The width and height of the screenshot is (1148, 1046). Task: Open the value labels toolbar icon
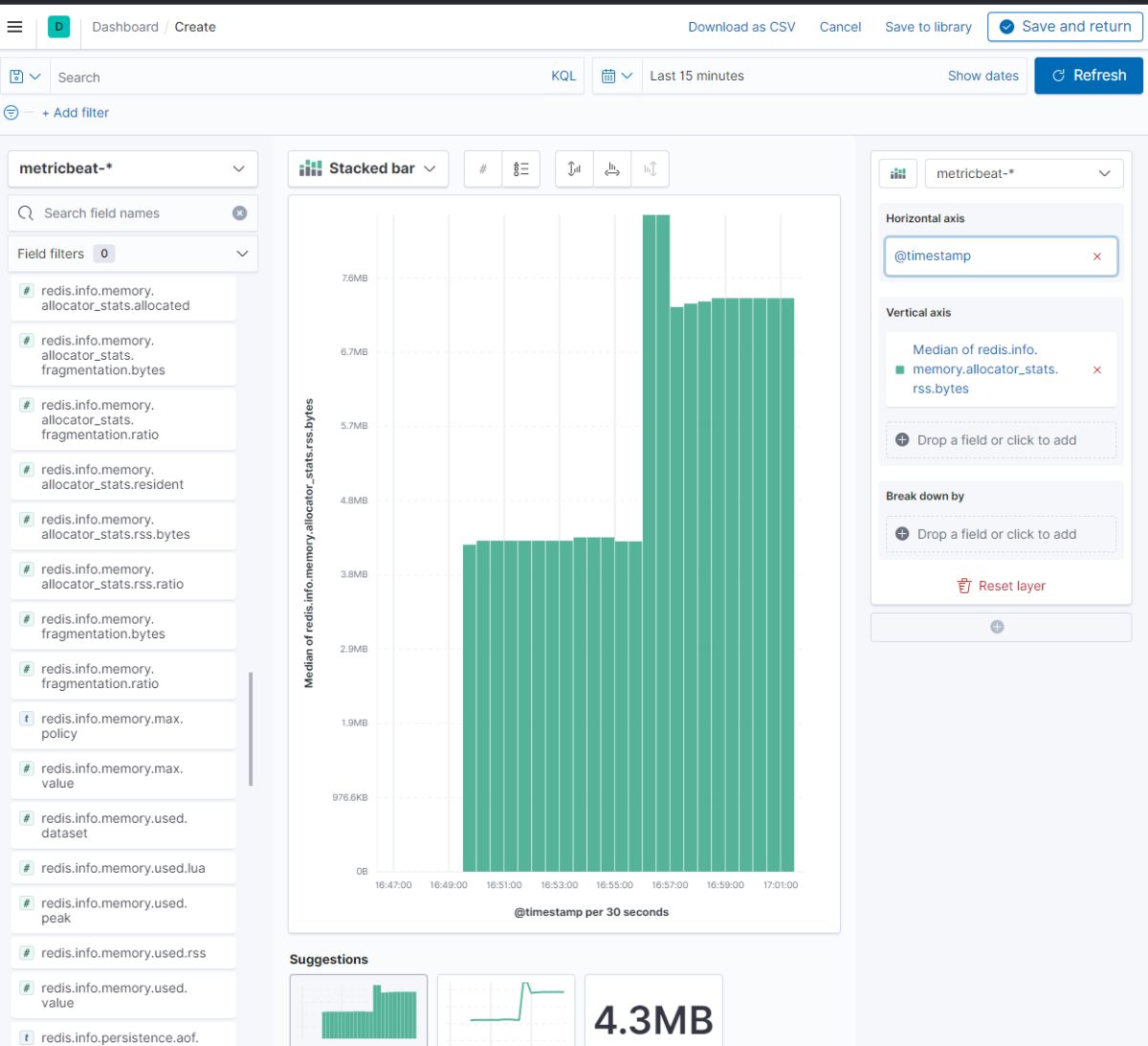point(483,169)
